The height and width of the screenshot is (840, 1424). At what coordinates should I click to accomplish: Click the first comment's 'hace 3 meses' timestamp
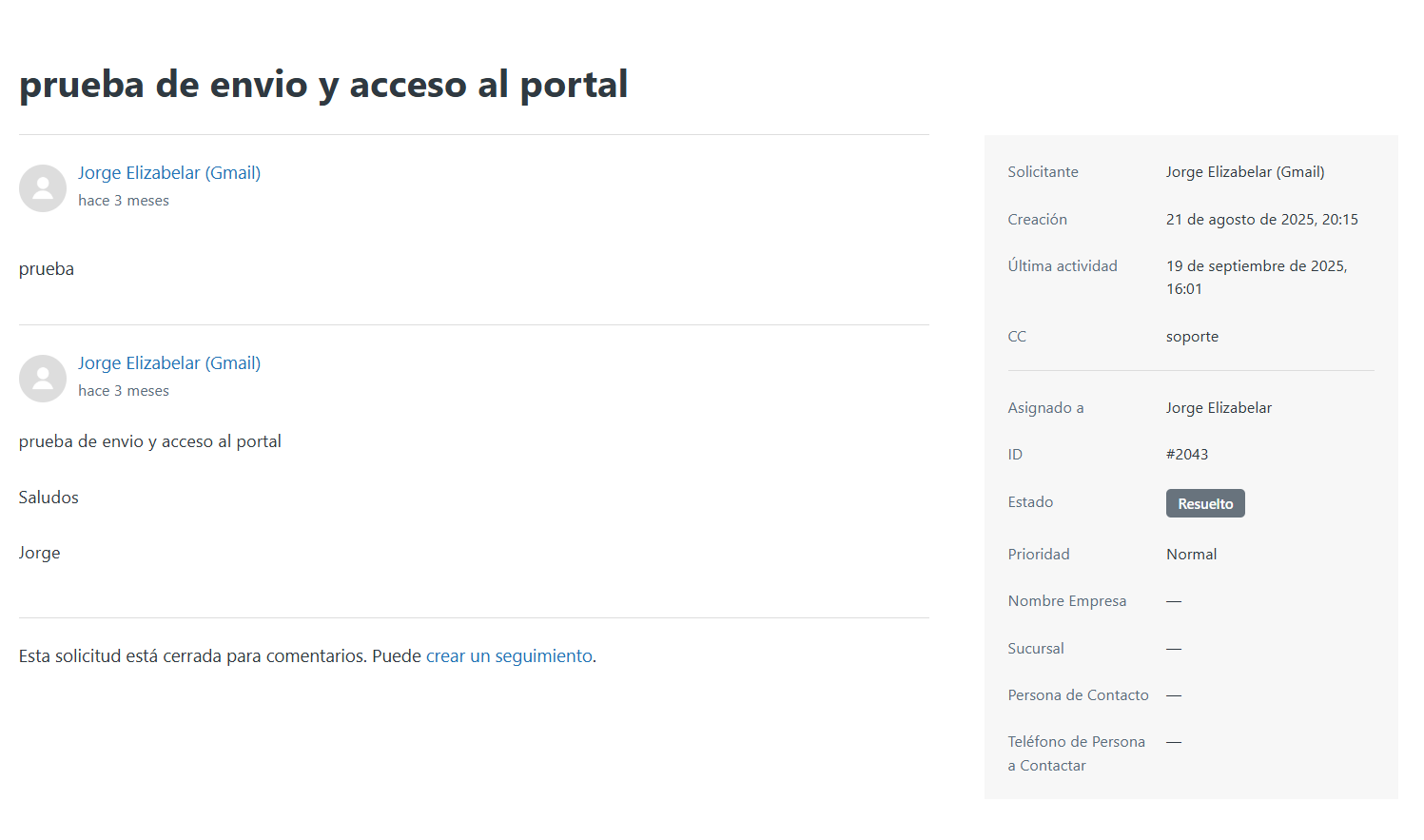124,201
